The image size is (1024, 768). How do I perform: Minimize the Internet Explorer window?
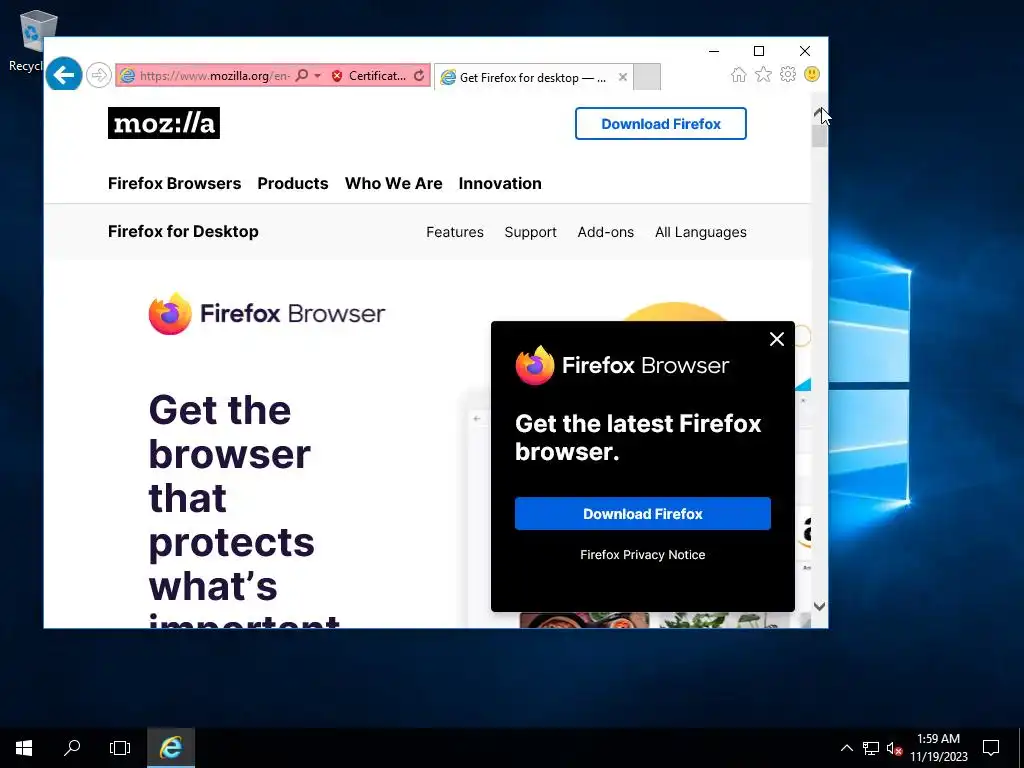click(x=714, y=51)
